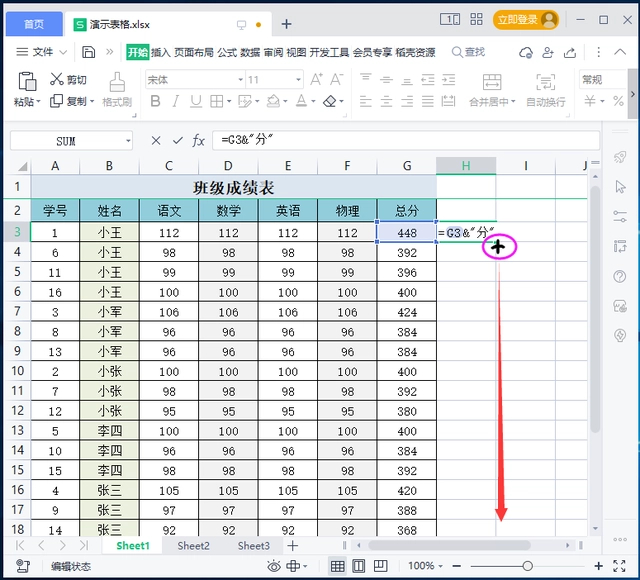Open the insert function fx dialog

pyautogui.click(x=199, y=141)
